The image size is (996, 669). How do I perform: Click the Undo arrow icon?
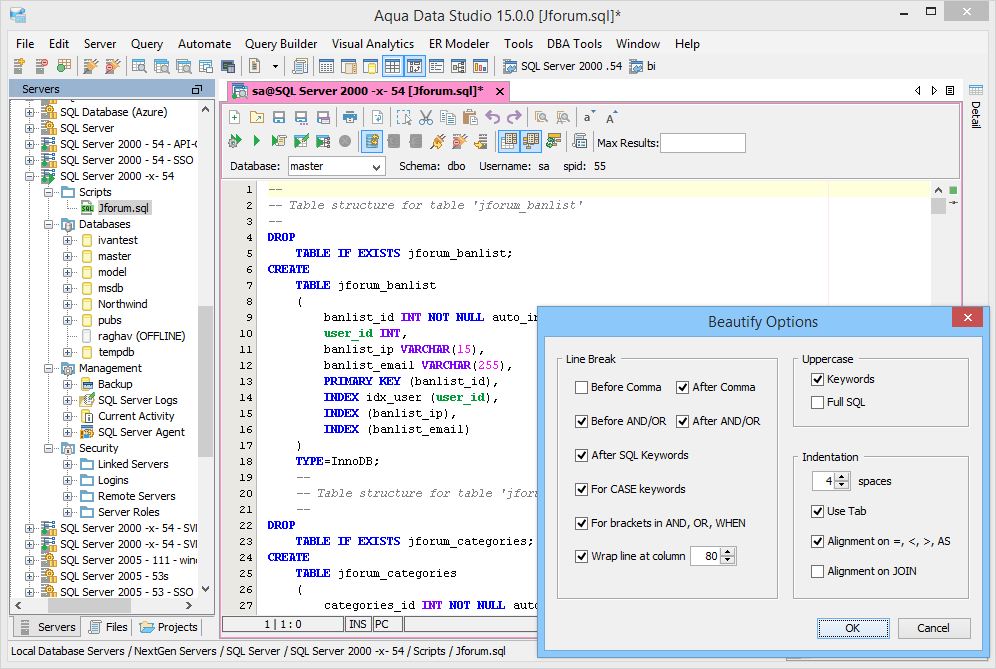[492, 118]
